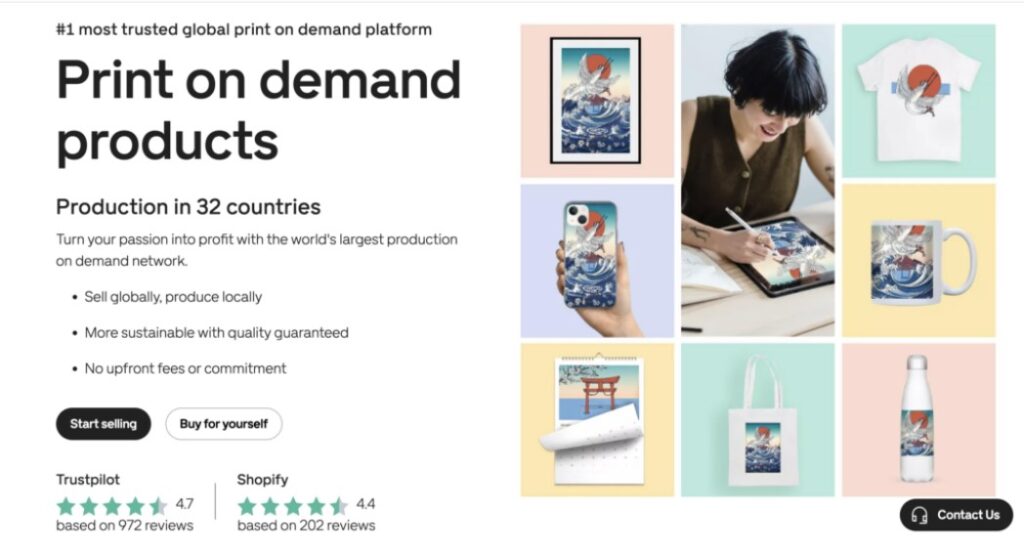
Task: Open the 972 Trustpilot reviews text
Action: click(x=125, y=525)
